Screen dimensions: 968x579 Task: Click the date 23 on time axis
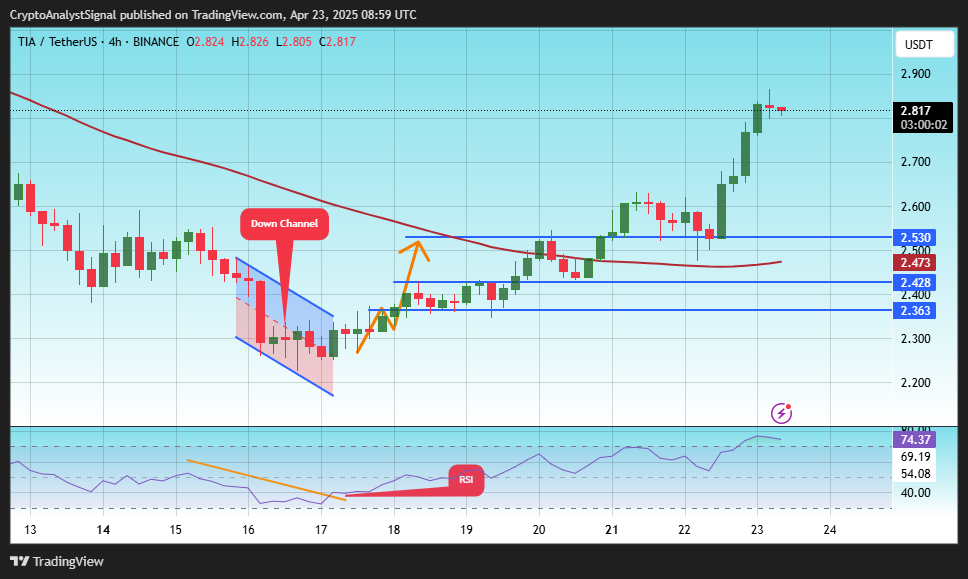[757, 530]
